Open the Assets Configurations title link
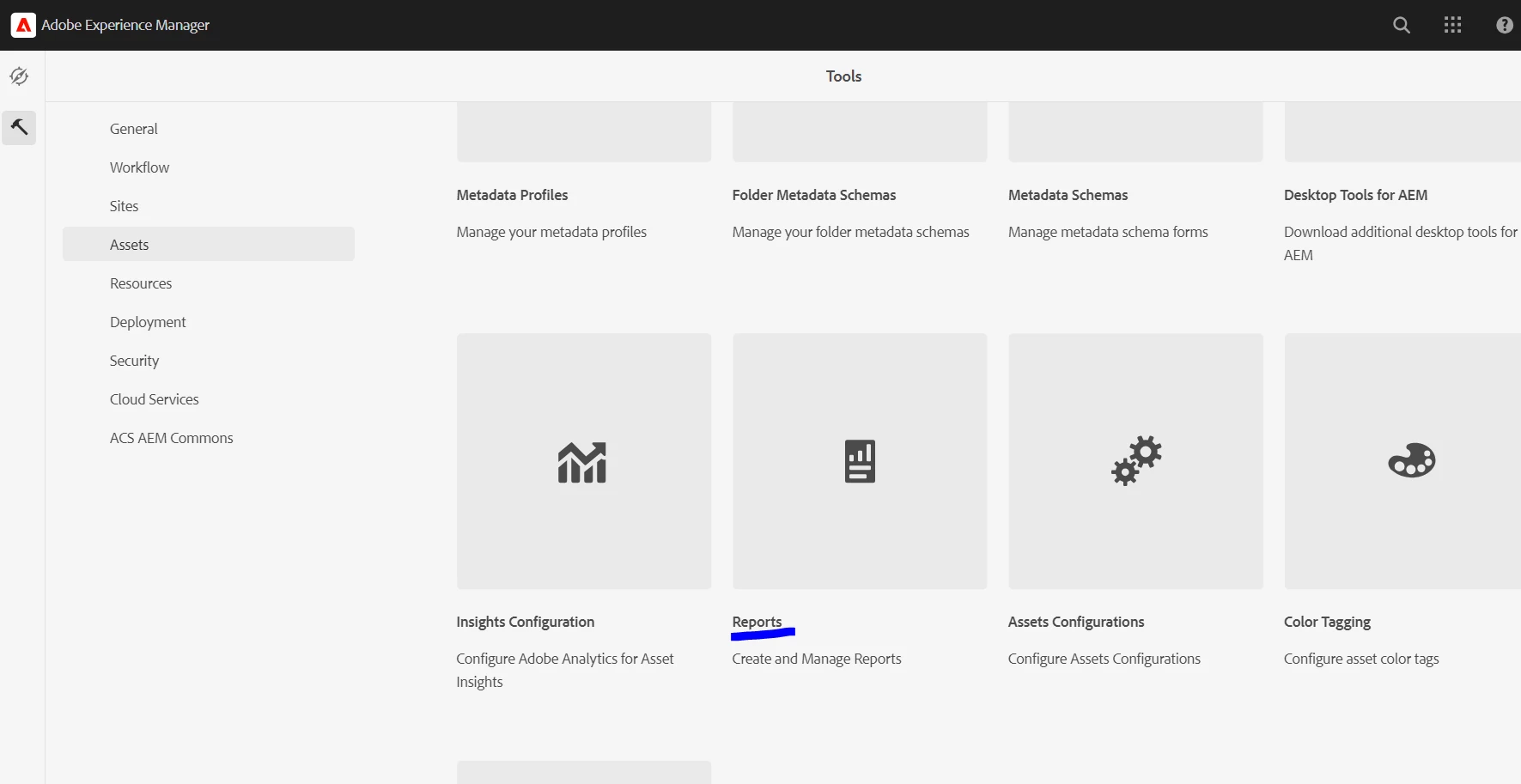 click(1076, 622)
